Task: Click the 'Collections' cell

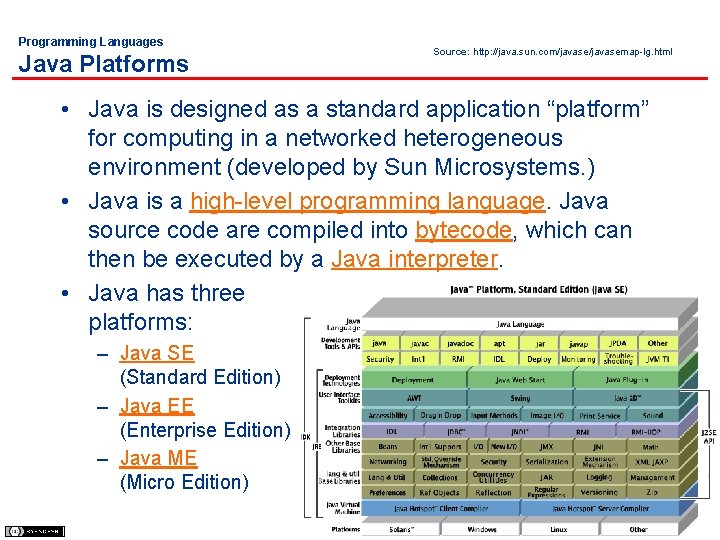Action: tap(440, 477)
